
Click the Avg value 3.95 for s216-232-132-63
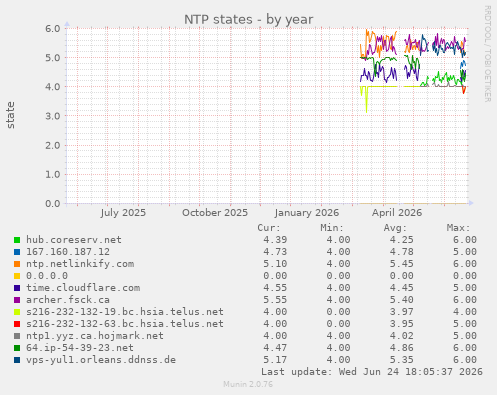coord(402,324)
